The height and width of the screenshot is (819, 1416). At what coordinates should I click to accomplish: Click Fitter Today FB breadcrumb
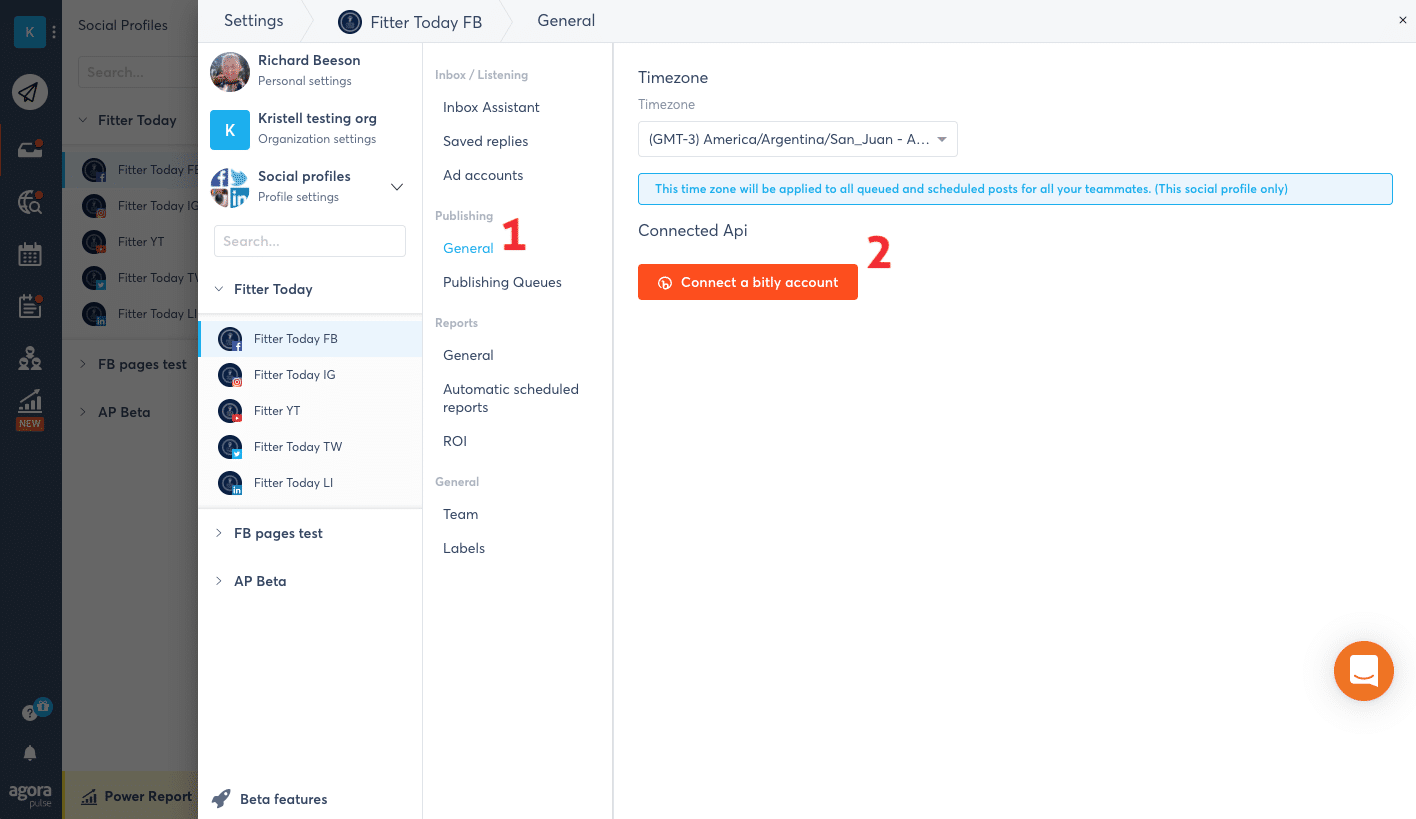click(x=410, y=21)
